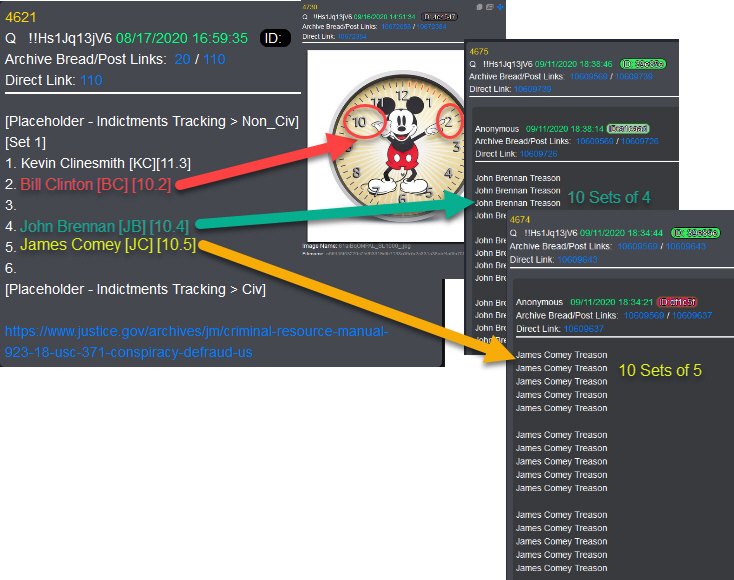Open Direct Link 10609726
The image size is (734, 580).
pyautogui.click(x=538, y=154)
